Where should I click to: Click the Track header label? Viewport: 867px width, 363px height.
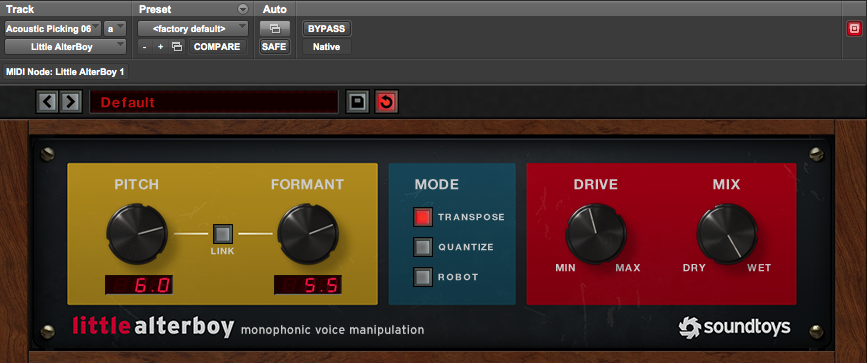click(x=20, y=9)
